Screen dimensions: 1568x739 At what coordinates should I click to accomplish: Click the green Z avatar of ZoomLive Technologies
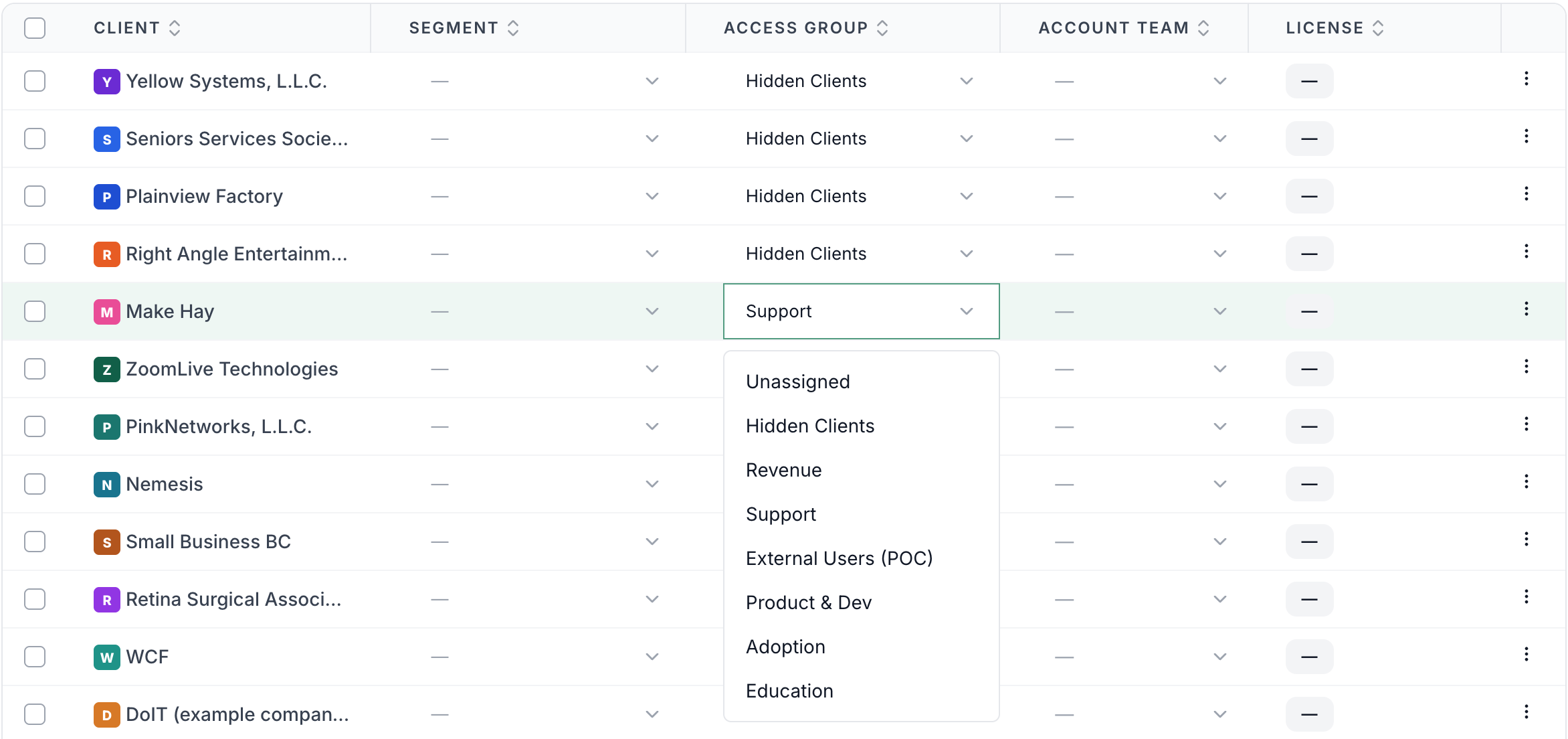[106, 369]
